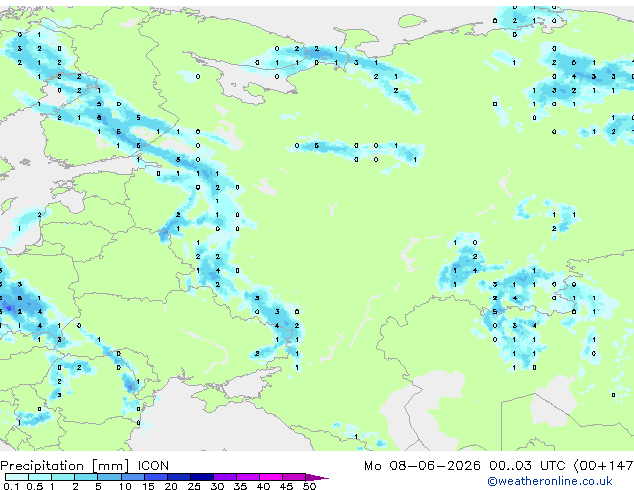Click the '(00+147' forecast offset text
634x490 pixels.
(603, 466)
